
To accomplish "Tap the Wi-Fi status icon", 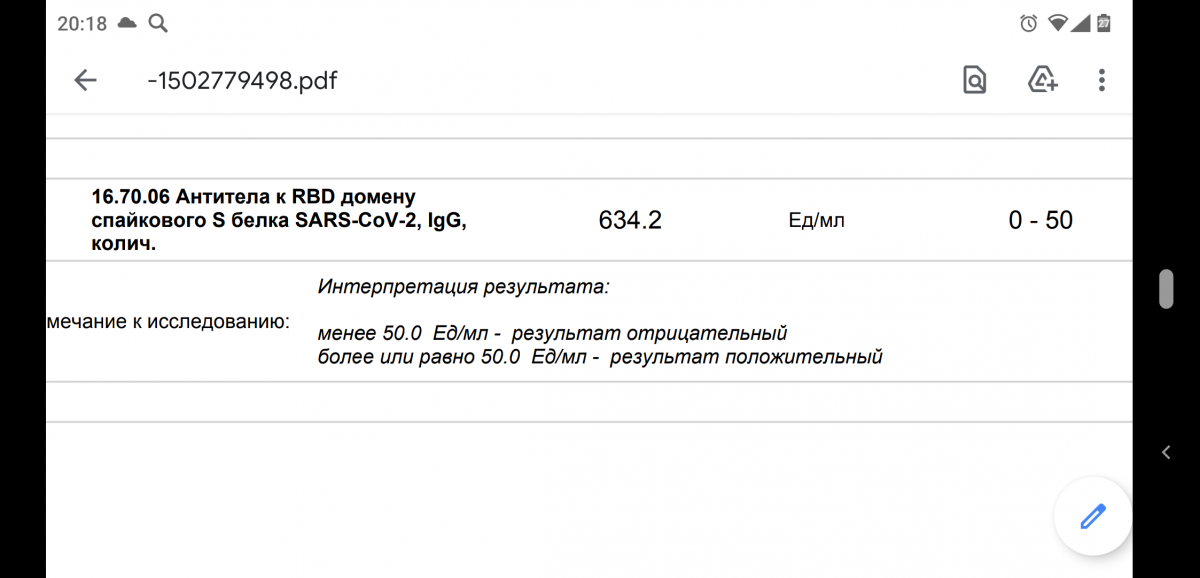I will tap(1056, 23).
